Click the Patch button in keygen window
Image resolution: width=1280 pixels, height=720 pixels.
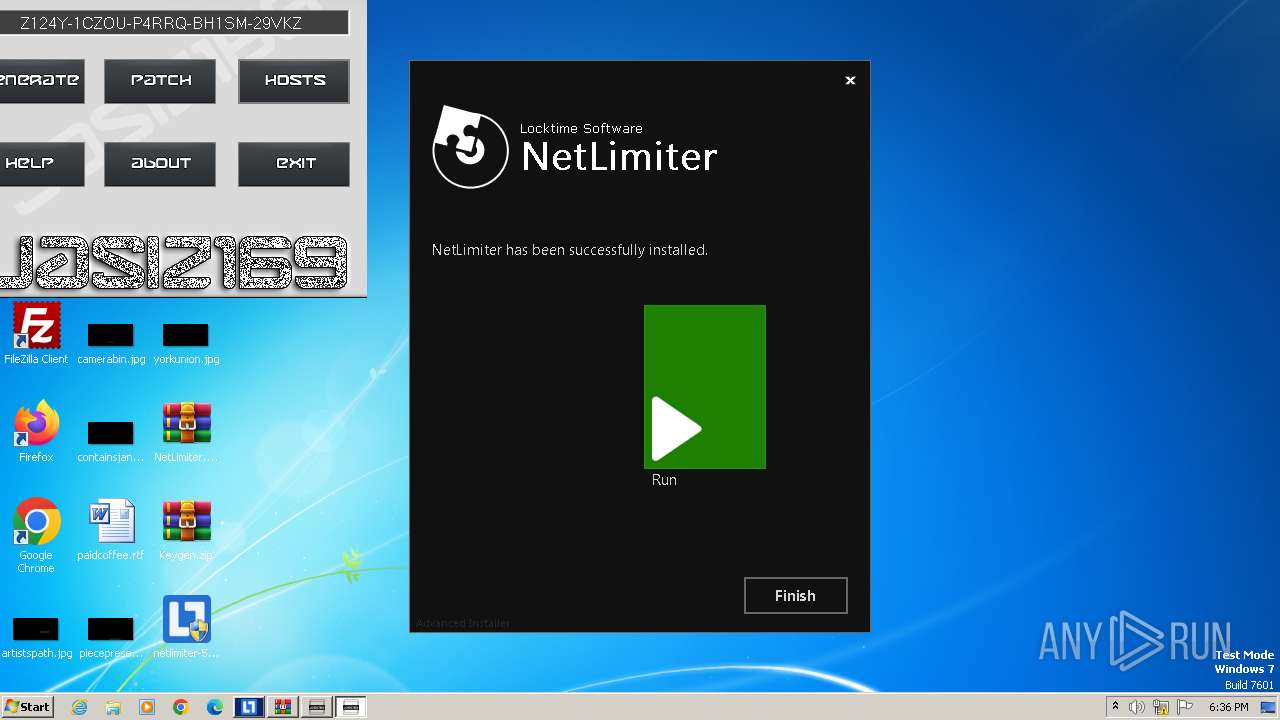point(160,81)
